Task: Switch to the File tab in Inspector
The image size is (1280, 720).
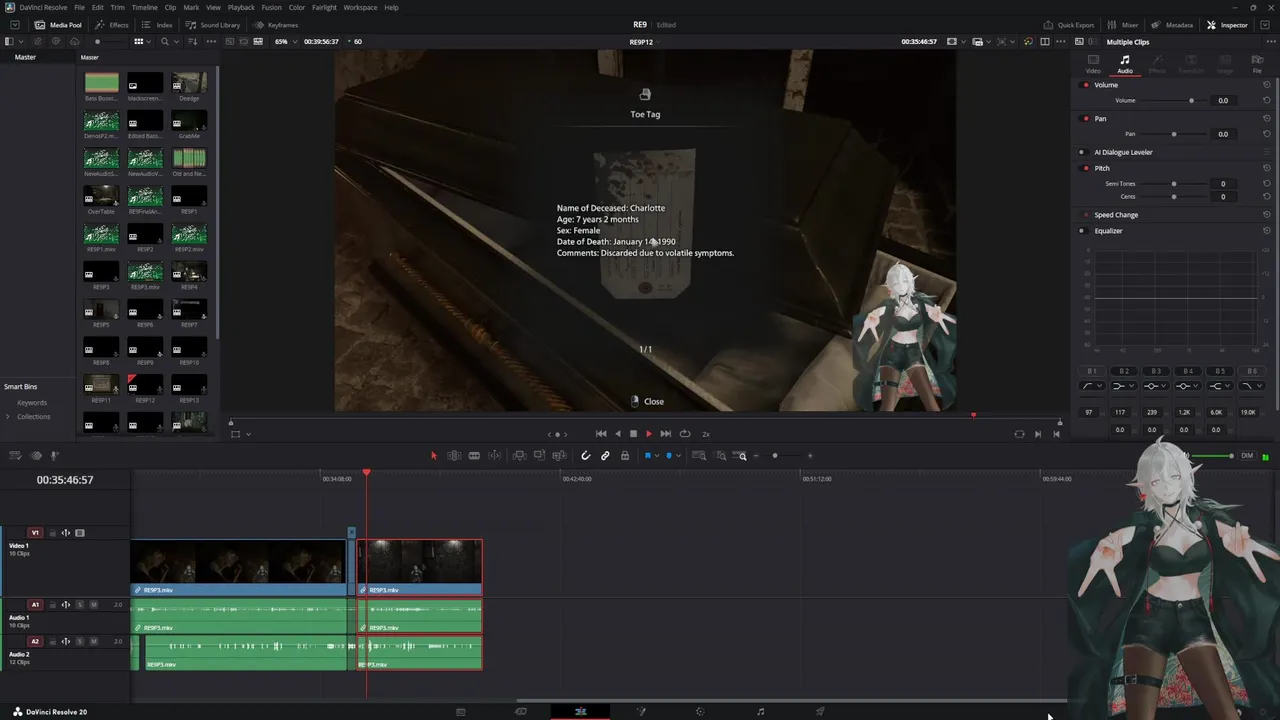Action: 1257,64
